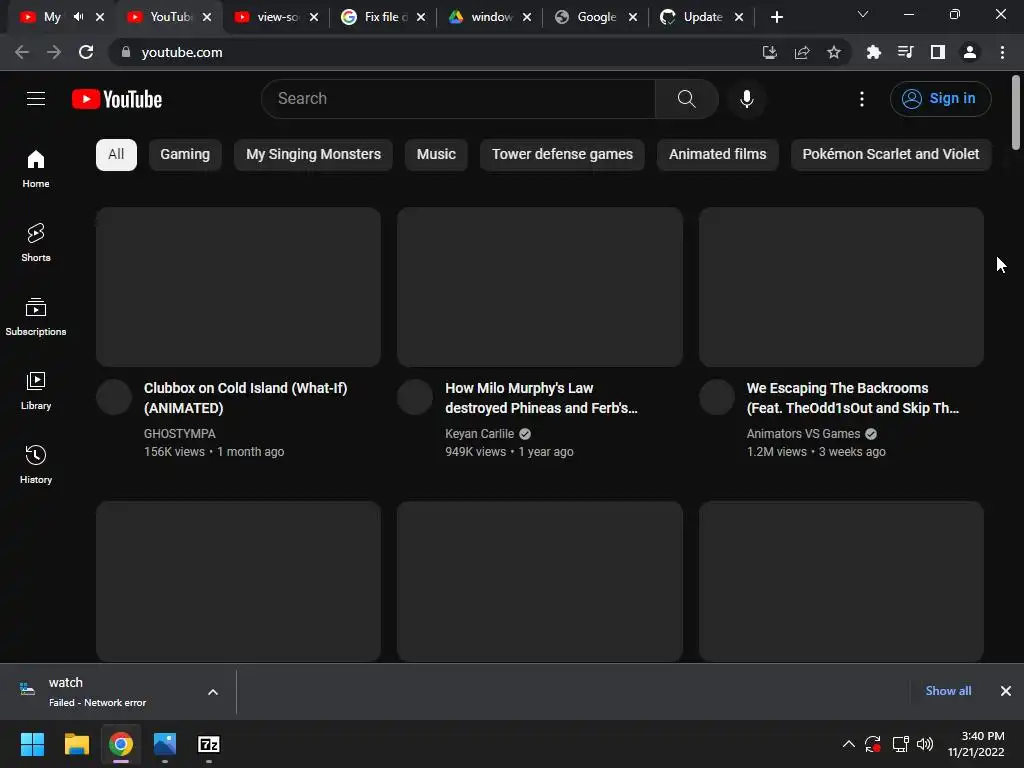This screenshot has width=1024, height=768.
Task: Click the search magnifier button
Action: point(686,99)
